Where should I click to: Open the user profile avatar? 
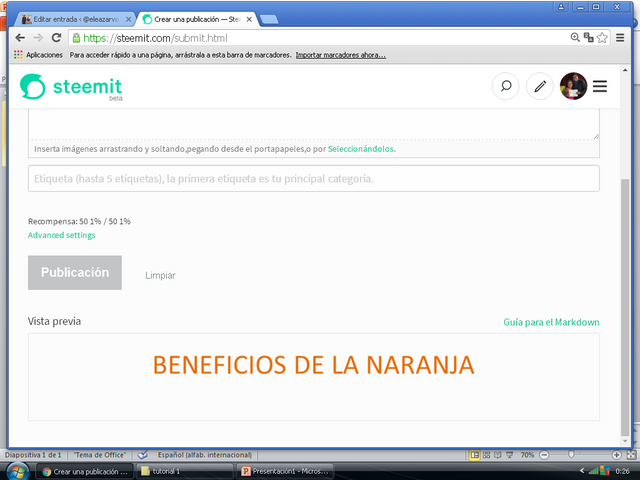coord(573,86)
